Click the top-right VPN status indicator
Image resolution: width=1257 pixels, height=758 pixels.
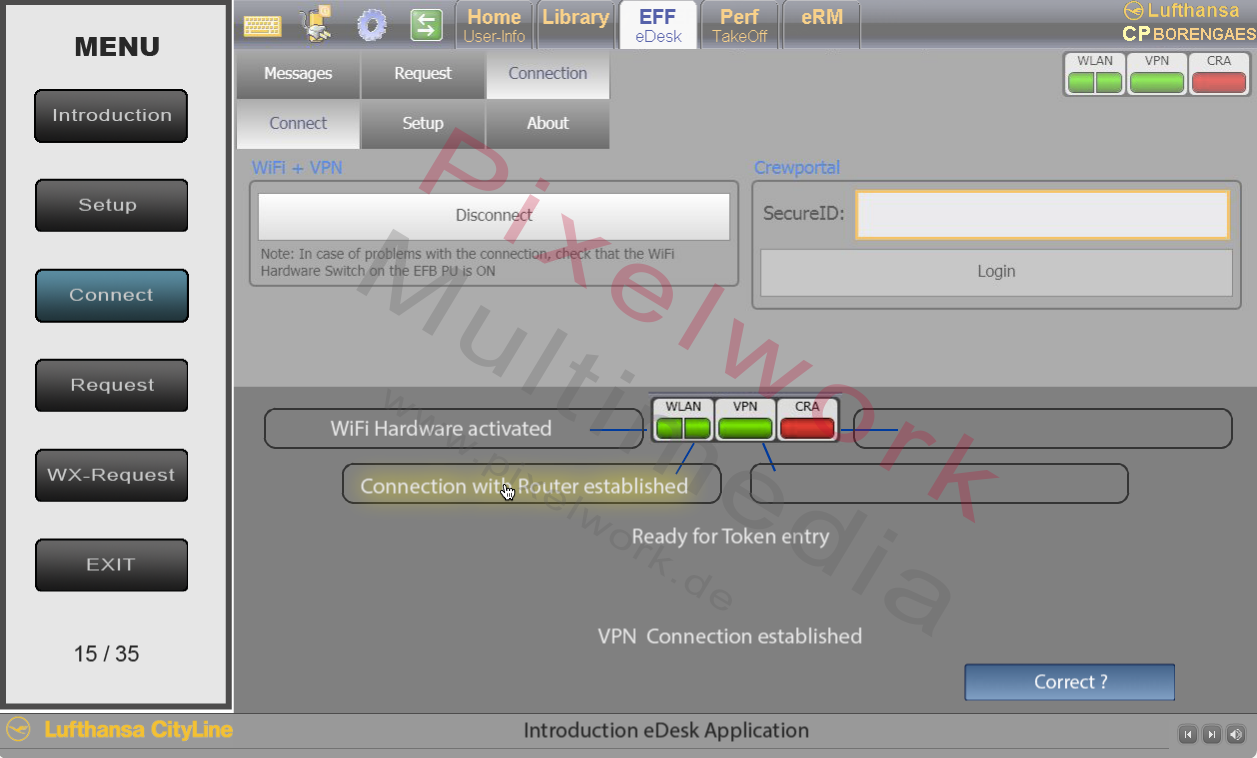coord(1157,75)
